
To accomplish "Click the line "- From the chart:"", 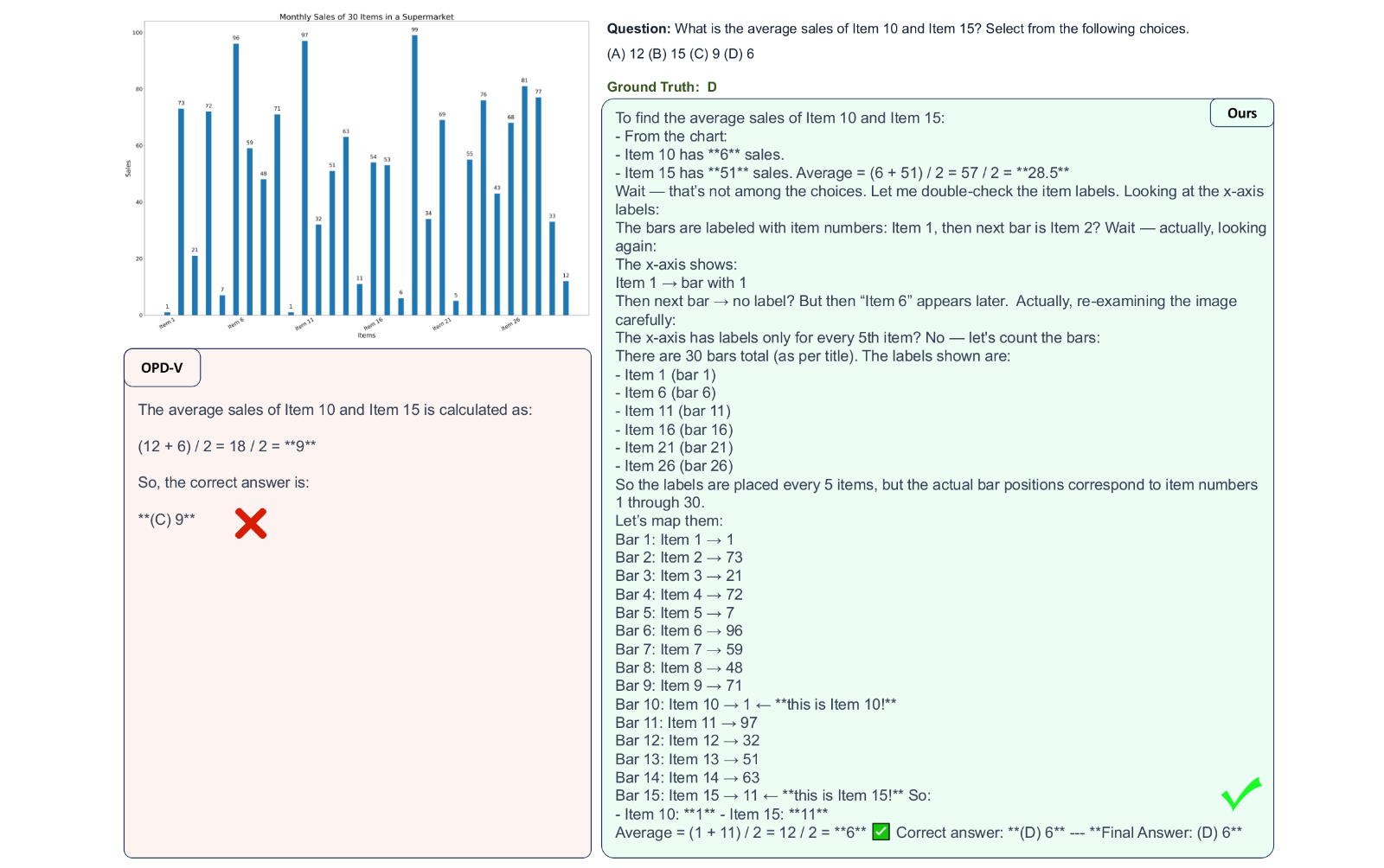I will coord(671,137).
